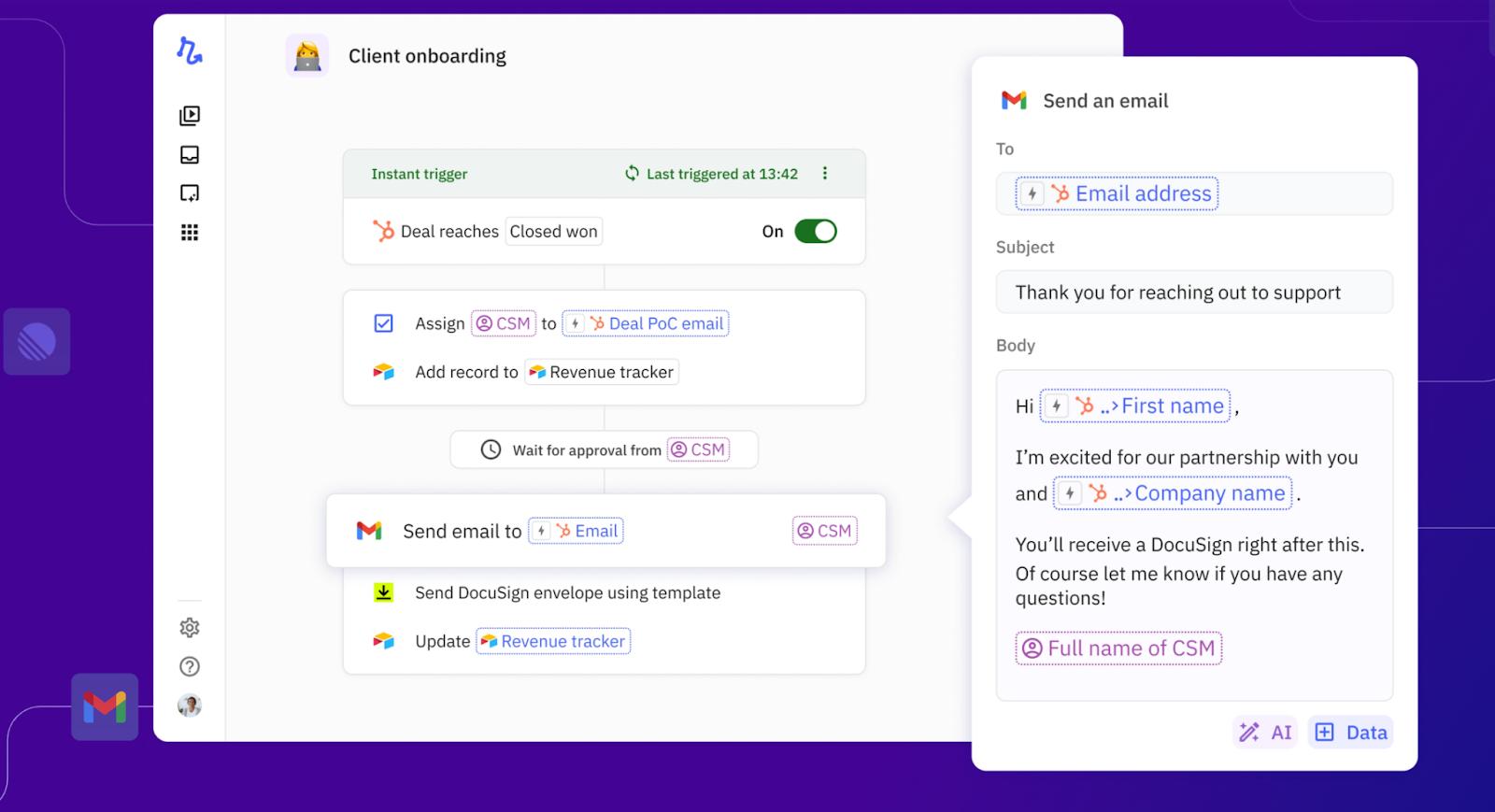Viewport: 1495px width, 812px height.
Task: Click the Email chip in Send email step
Action: coord(576,531)
